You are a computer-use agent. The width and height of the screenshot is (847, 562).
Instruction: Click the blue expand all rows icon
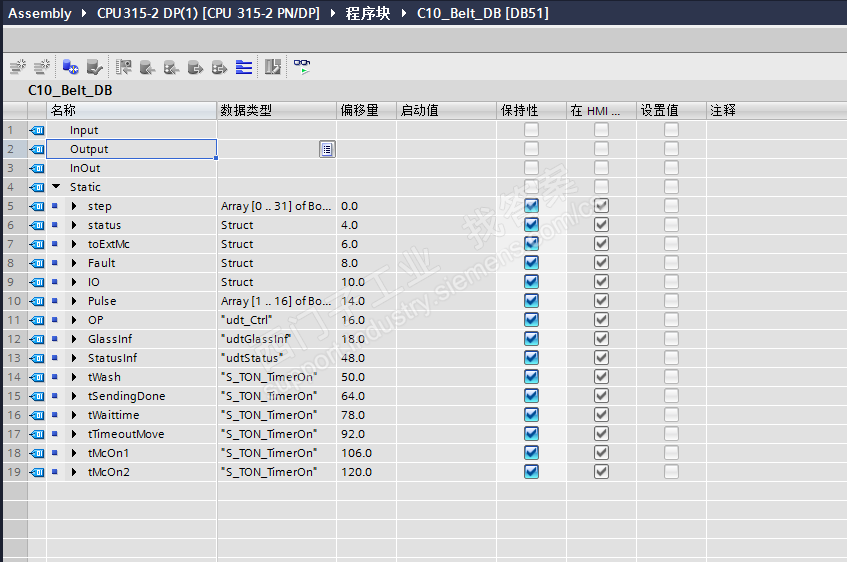(x=244, y=67)
